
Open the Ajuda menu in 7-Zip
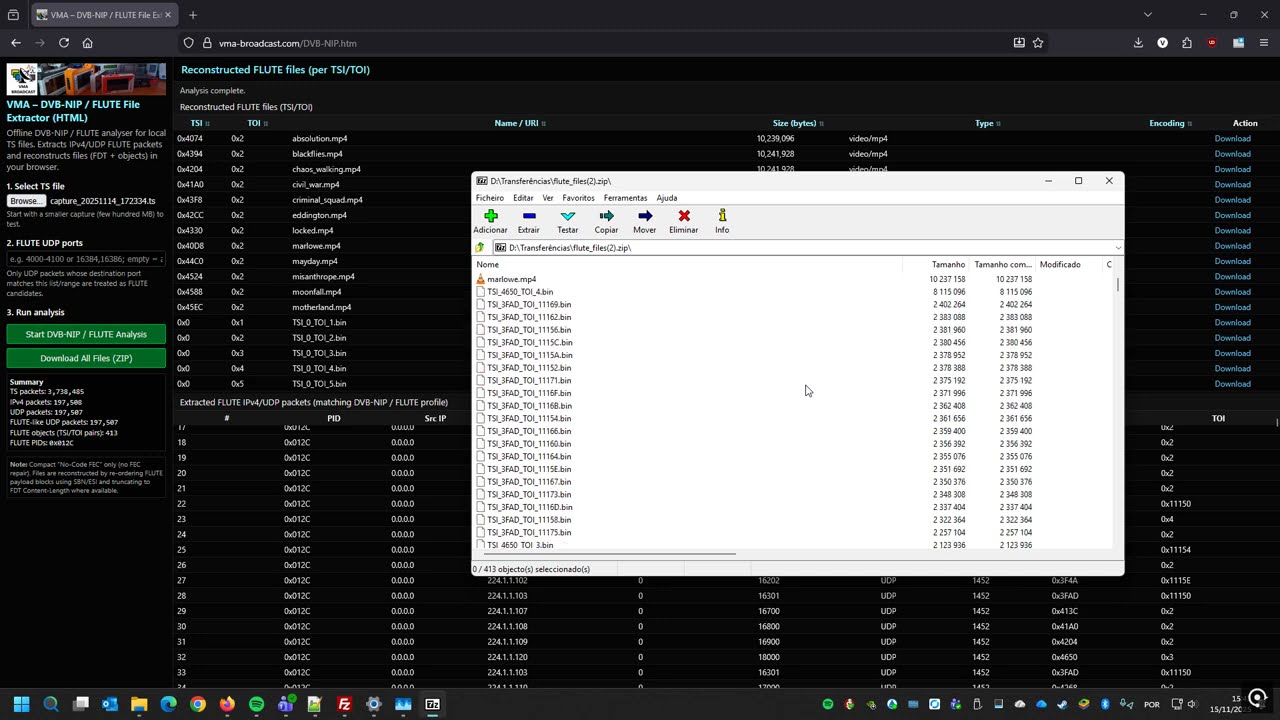click(666, 198)
